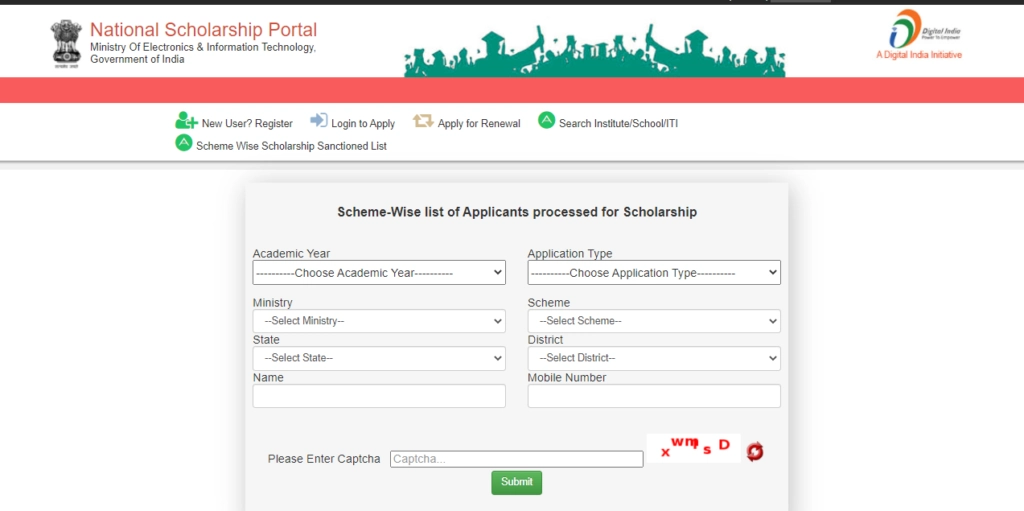Refresh the captcha image

pyautogui.click(x=754, y=452)
